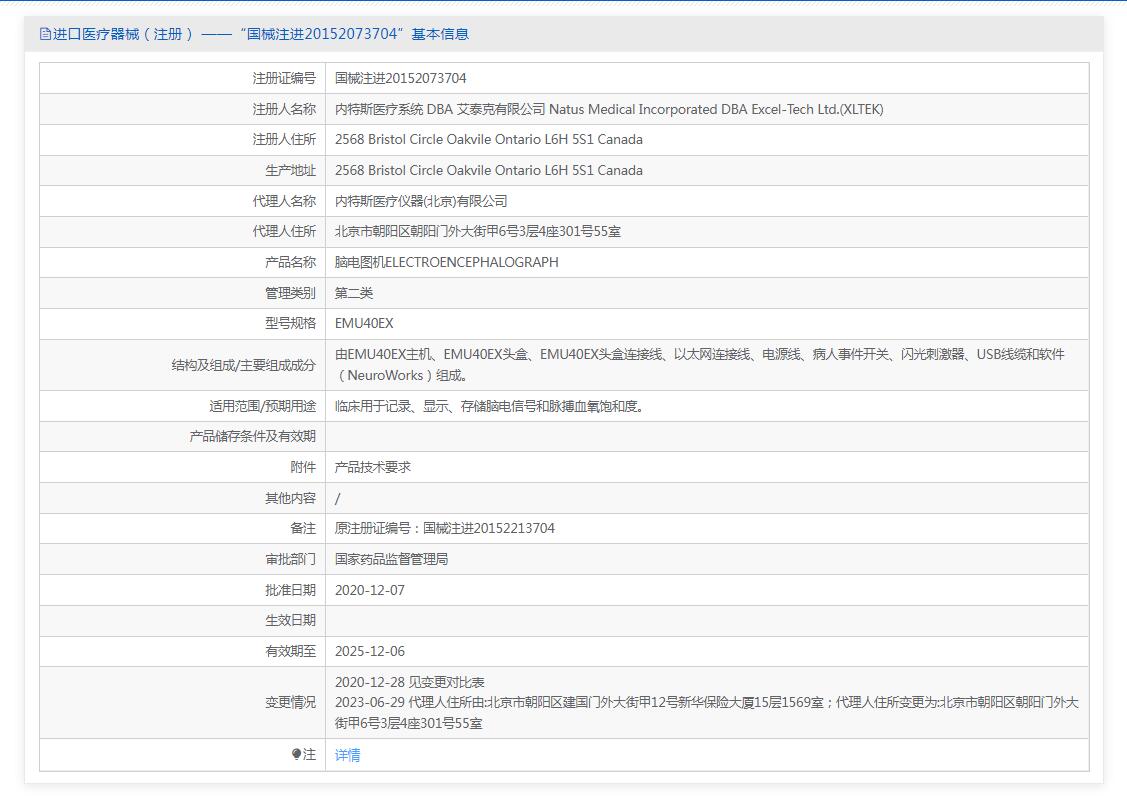Click the 生效日期 label
Screen dimensions: 1127x796
pos(290,621)
